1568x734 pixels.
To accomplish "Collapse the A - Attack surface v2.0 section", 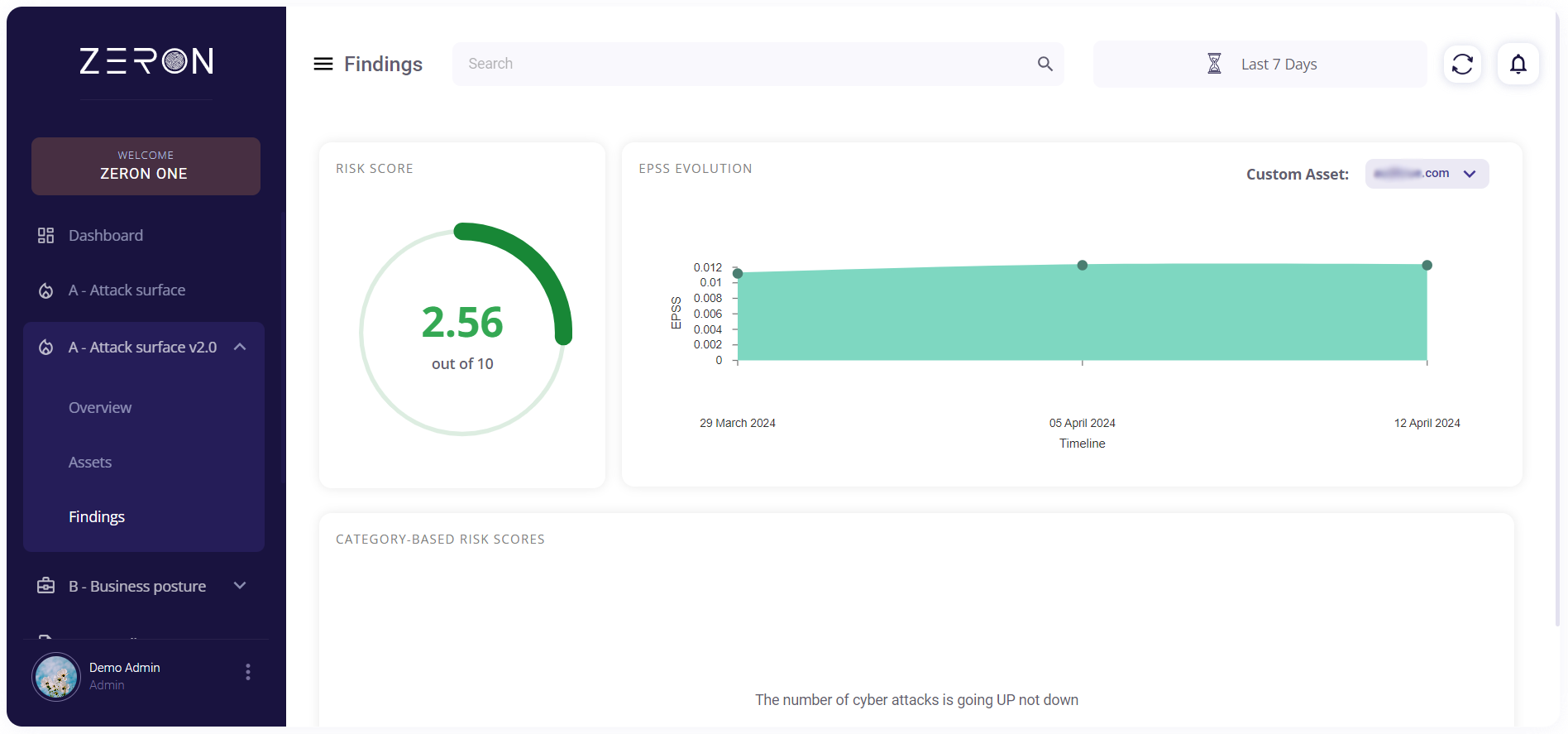I will click(x=240, y=348).
